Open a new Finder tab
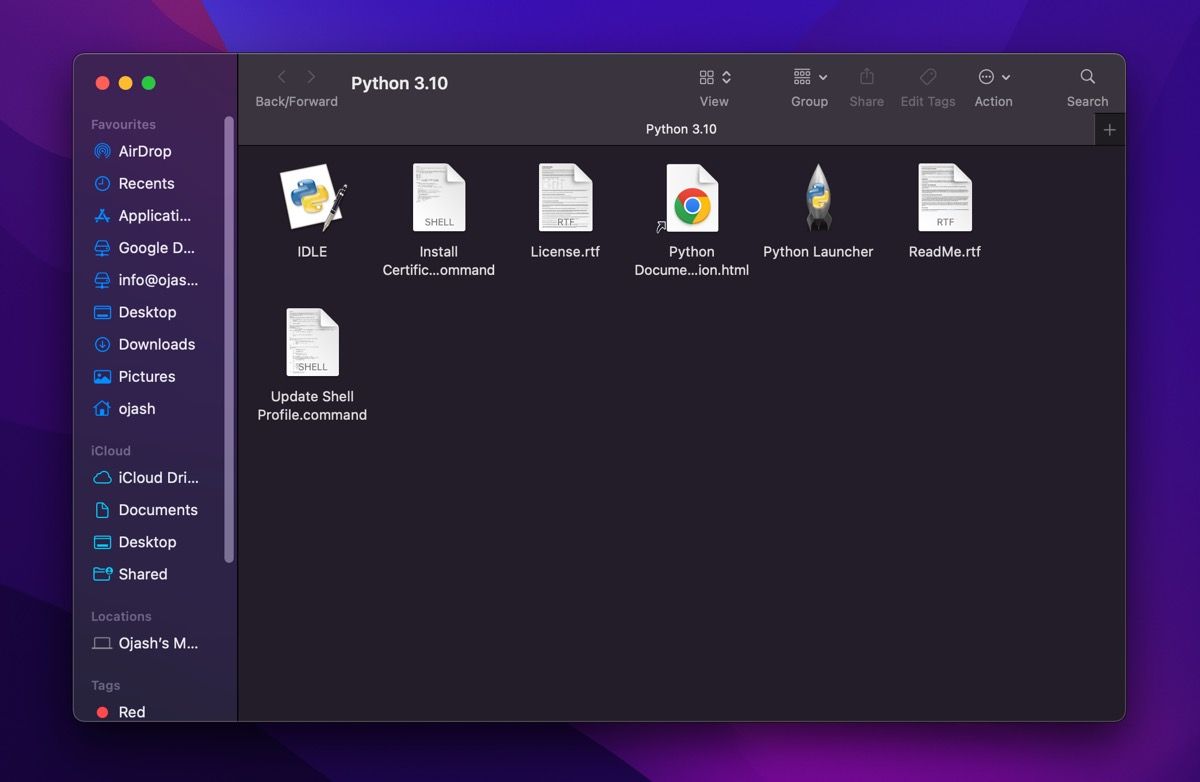This screenshot has width=1200, height=782. tap(1109, 129)
